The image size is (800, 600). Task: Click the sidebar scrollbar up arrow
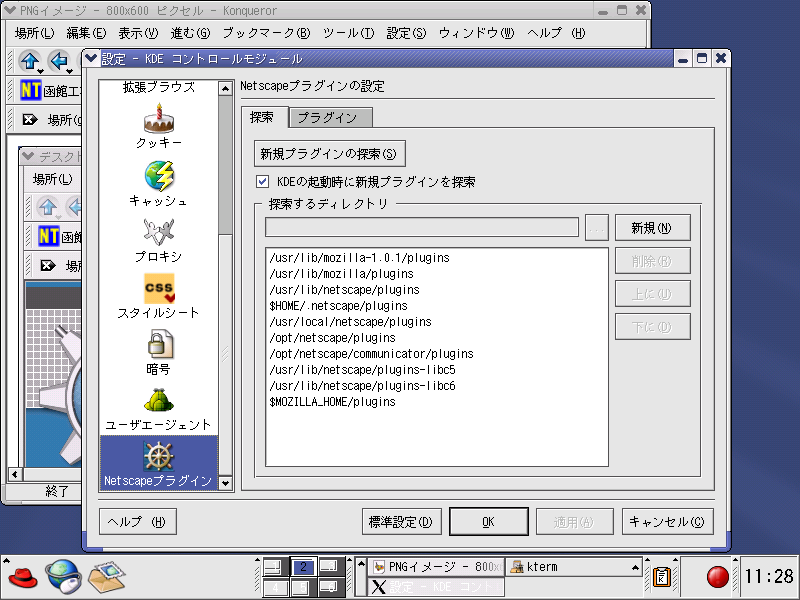(x=225, y=88)
